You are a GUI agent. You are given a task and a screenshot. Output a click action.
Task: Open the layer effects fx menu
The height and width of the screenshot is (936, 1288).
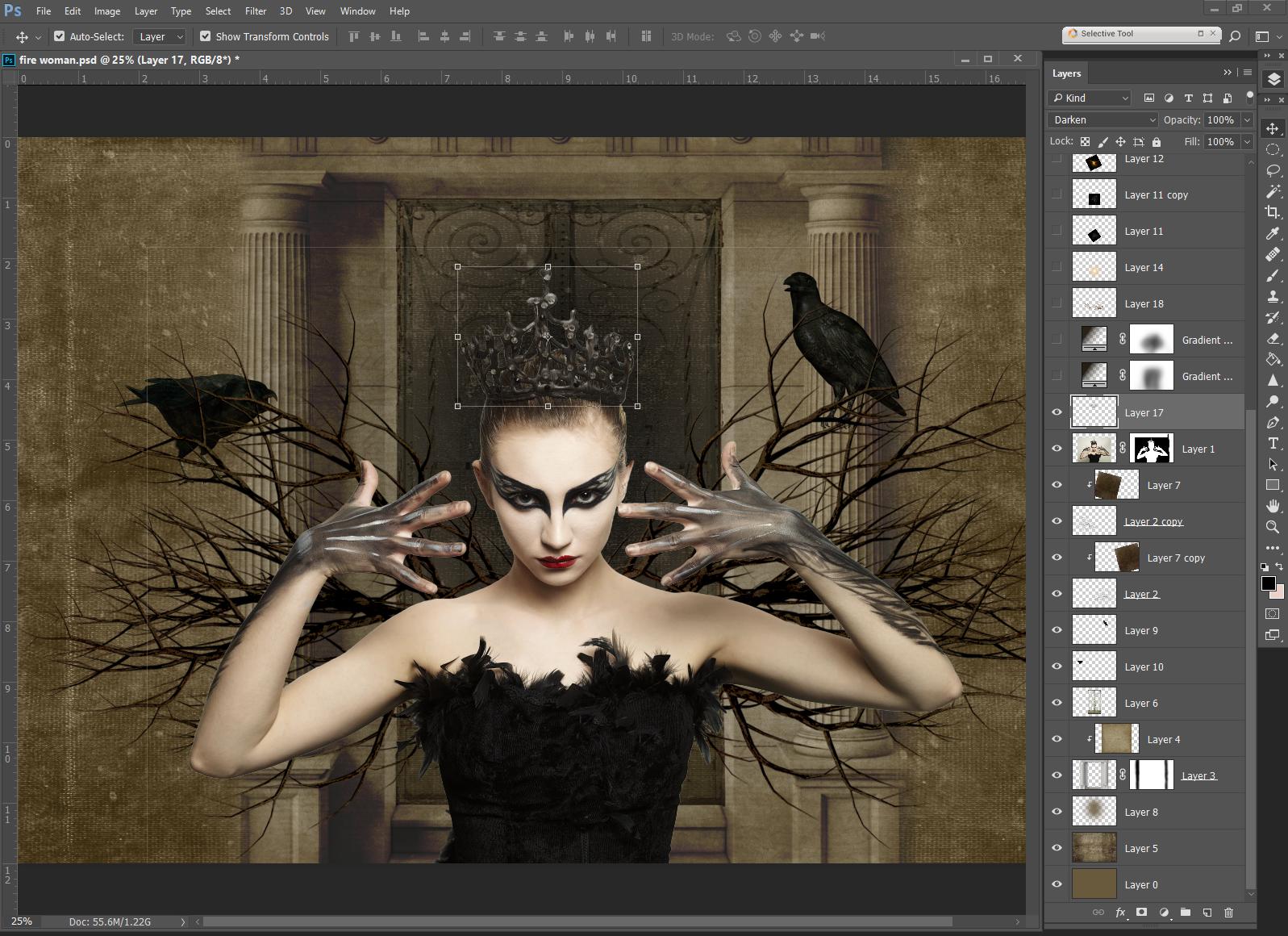[x=1120, y=913]
